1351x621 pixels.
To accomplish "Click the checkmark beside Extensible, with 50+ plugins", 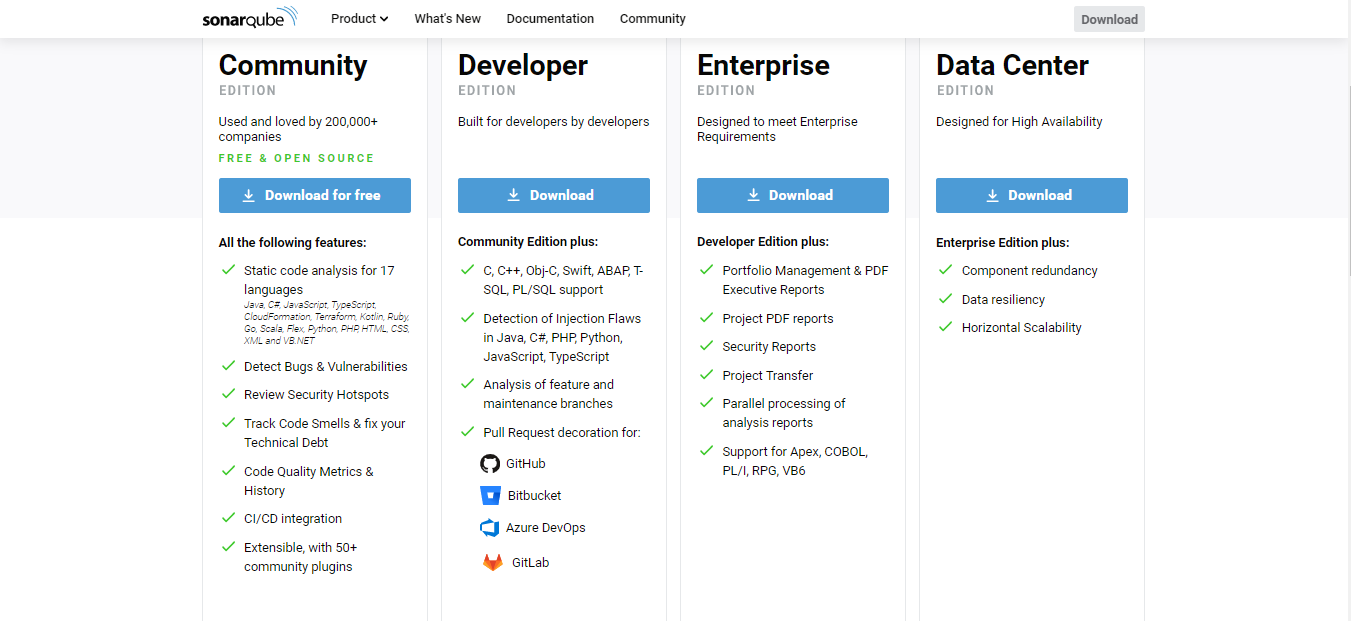I will pos(228,547).
